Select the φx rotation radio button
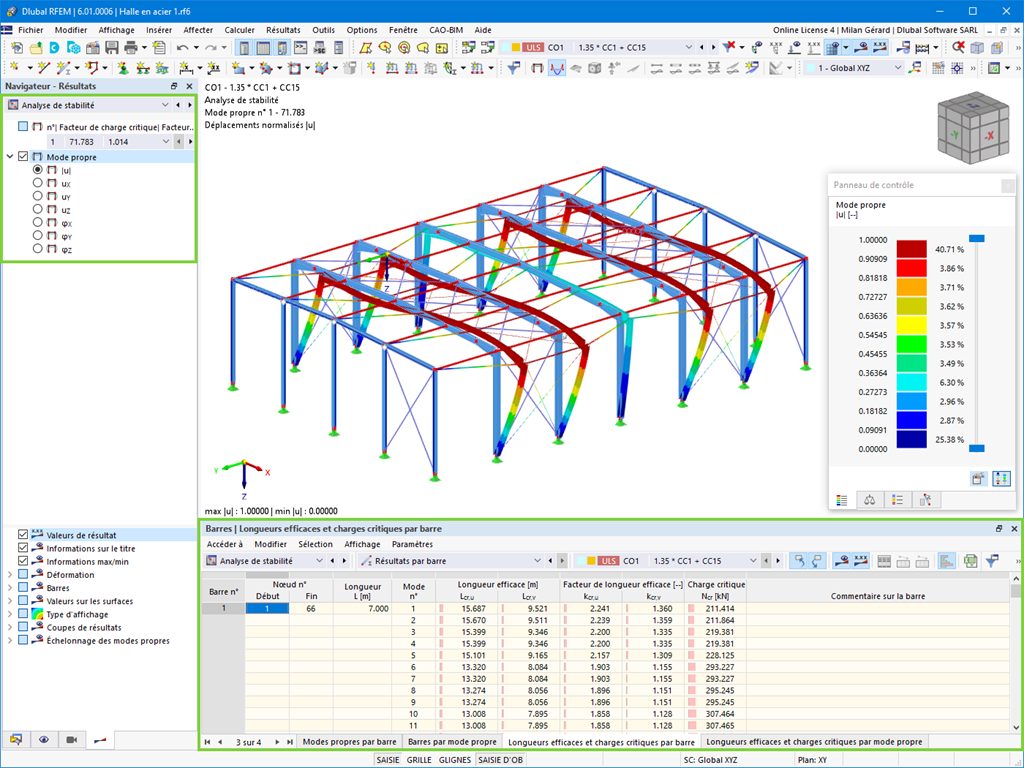 [x=38, y=223]
